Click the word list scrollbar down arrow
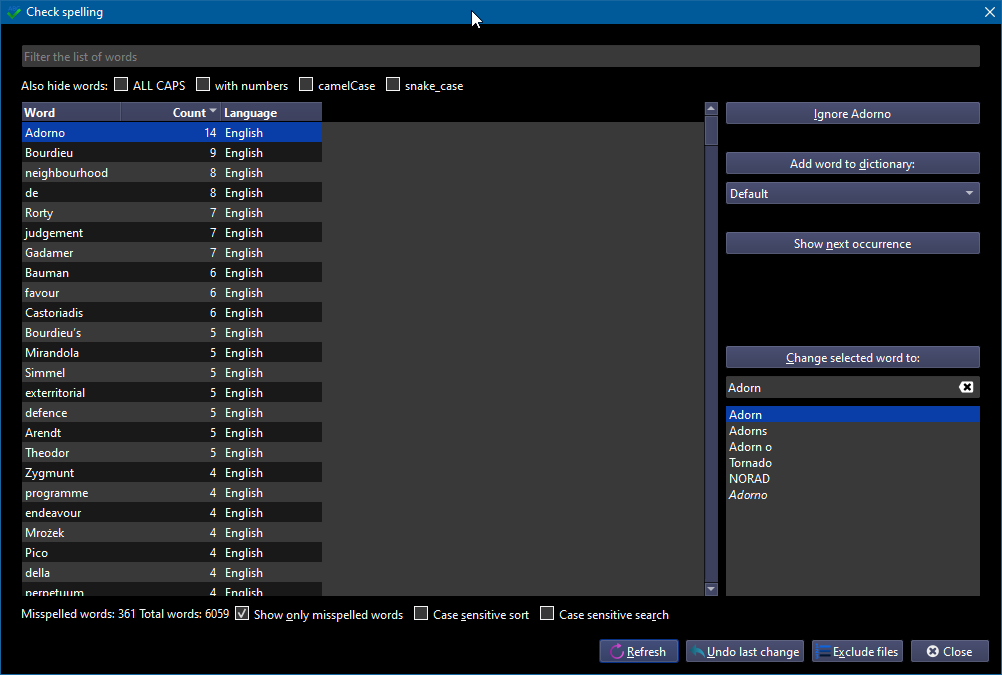The width and height of the screenshot is (1002, 675). pyautogui.click(x=711, y=589)
